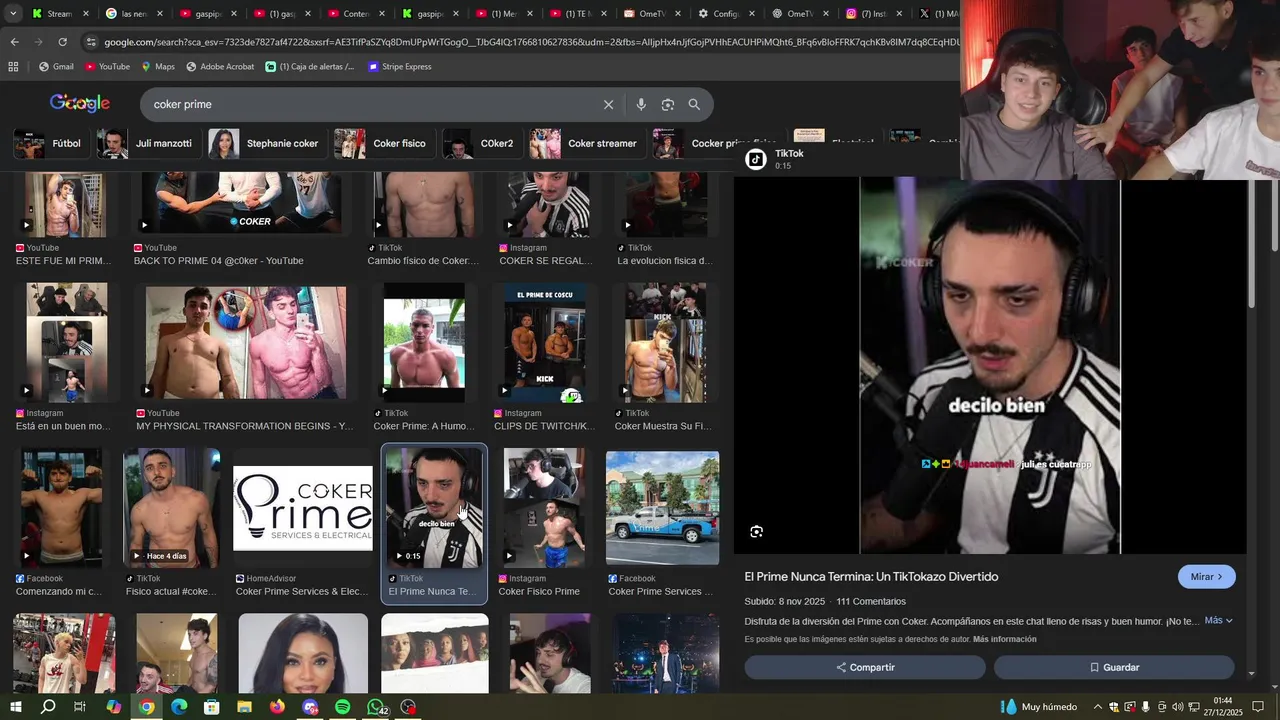Screen dimensions: 1280x720
Task: Open Google Lens image search icon
Action: point(668,104)
